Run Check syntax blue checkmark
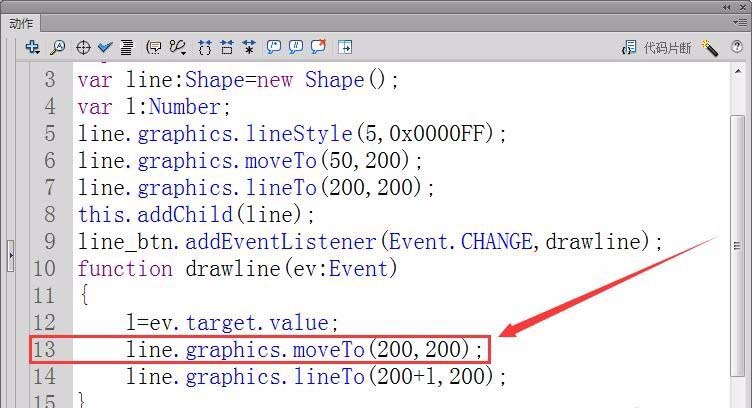Image resolution: width=752 pixels, height=408 pixels. pos(105,47)
